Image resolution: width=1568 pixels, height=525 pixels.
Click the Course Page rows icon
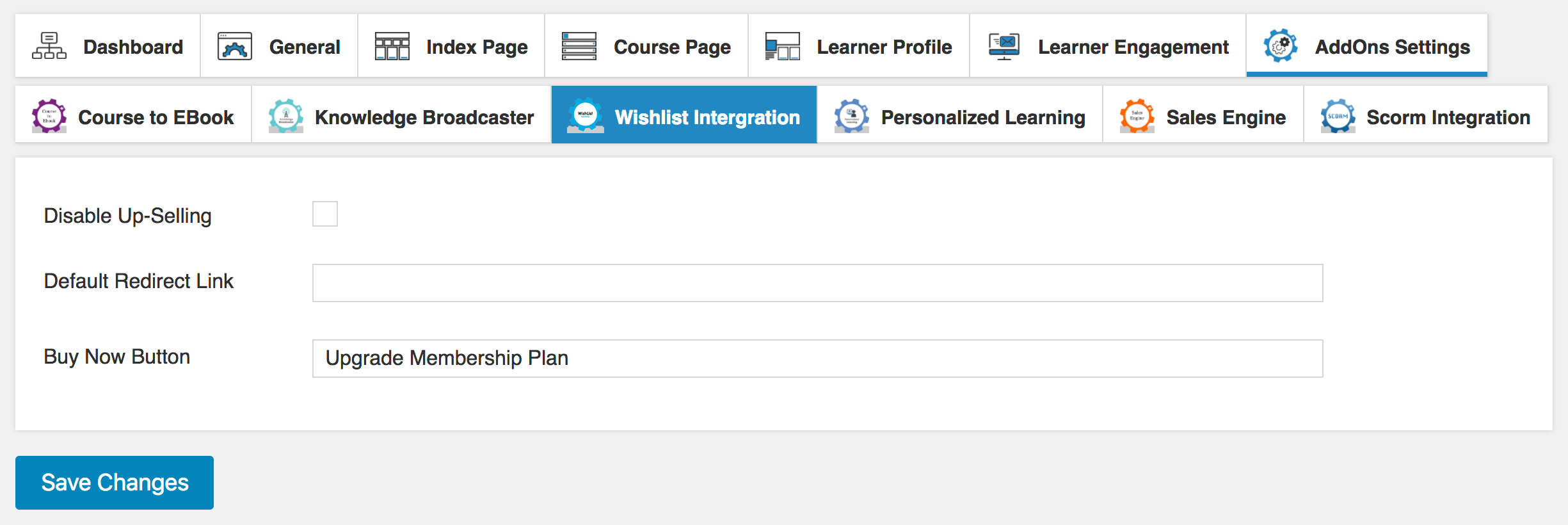tap(579, 46)
